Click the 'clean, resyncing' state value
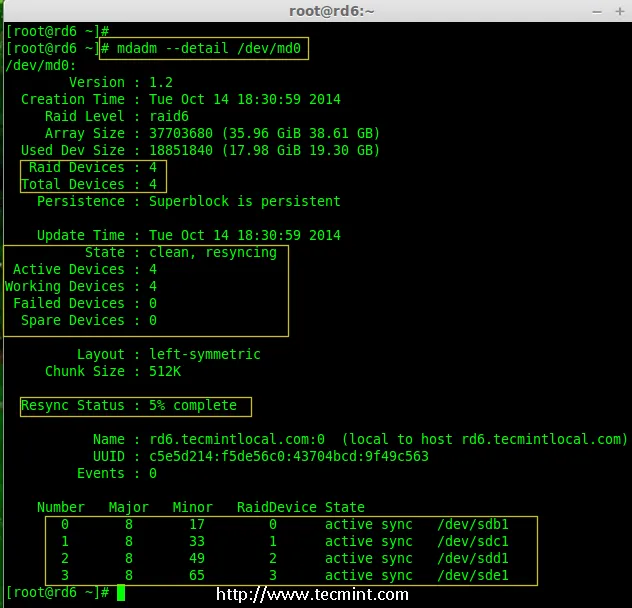 coord(213,252)
